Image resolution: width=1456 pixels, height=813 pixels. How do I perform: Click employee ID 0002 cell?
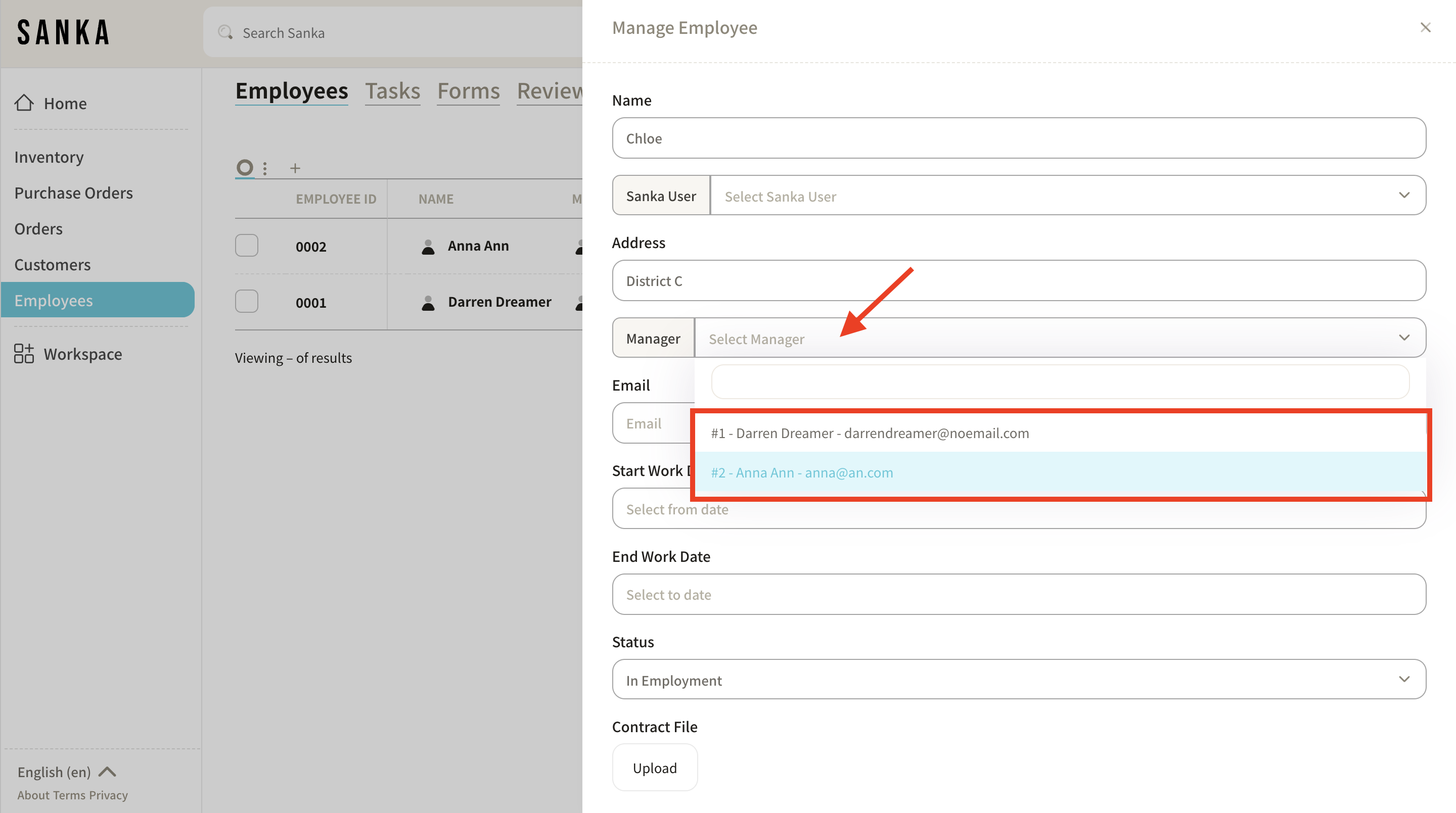[x=311, y=247]
